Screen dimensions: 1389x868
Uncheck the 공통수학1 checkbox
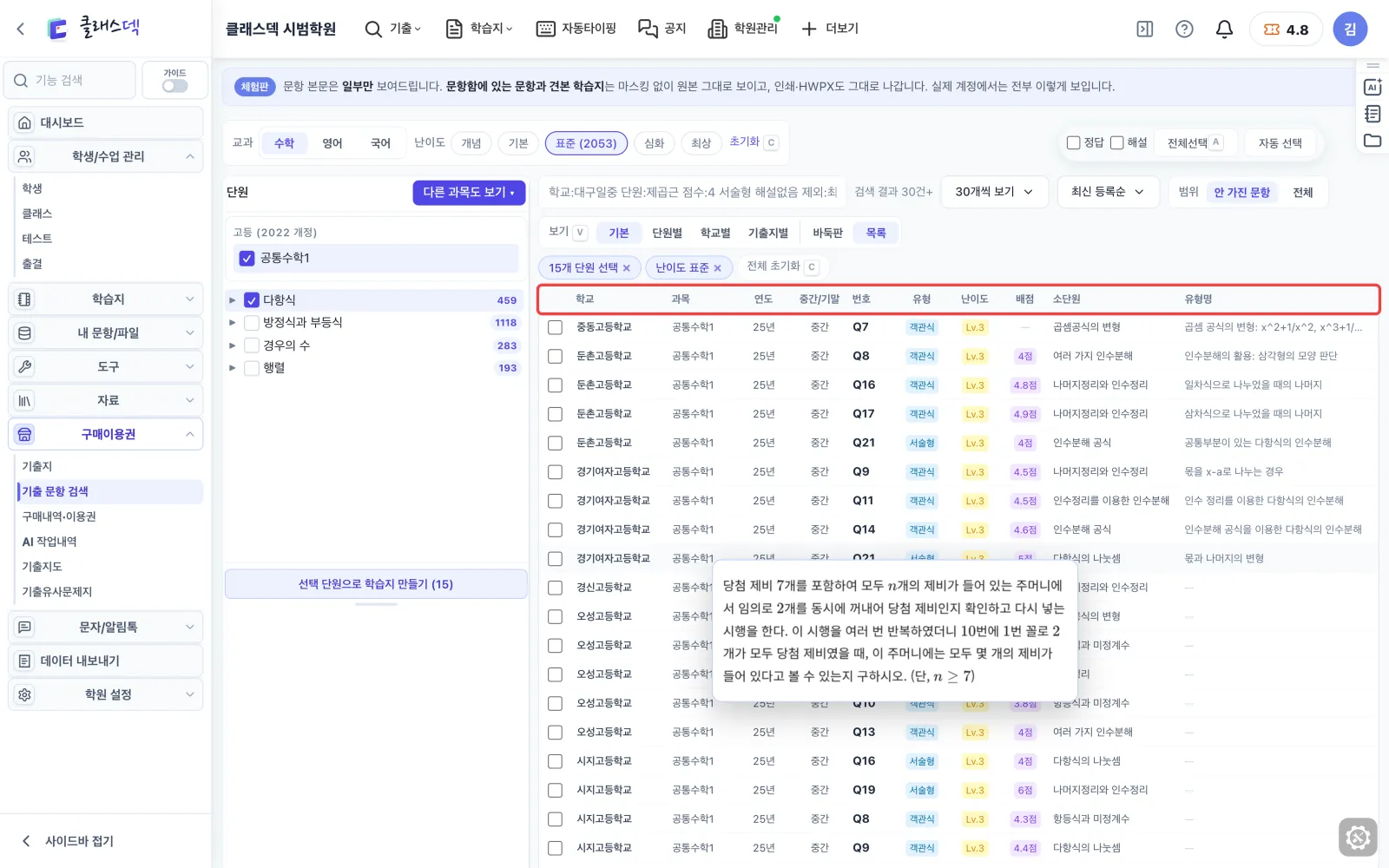pyautogui.click(x=247, y=258)
